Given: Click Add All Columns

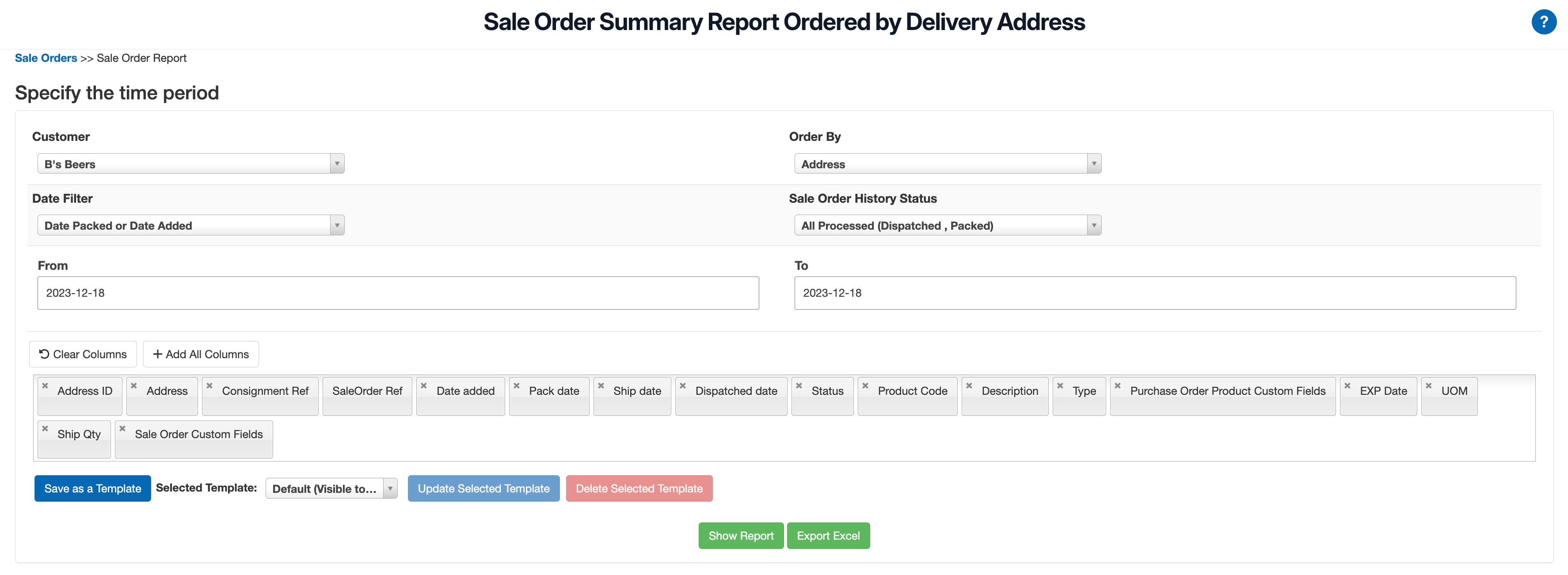Looking at the screenshot, I should point(201,354).
